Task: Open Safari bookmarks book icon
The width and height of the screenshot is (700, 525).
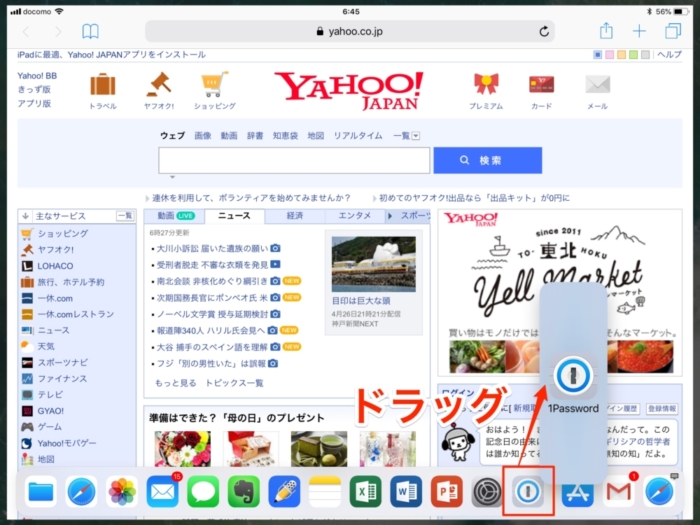Action: (91, 31)
